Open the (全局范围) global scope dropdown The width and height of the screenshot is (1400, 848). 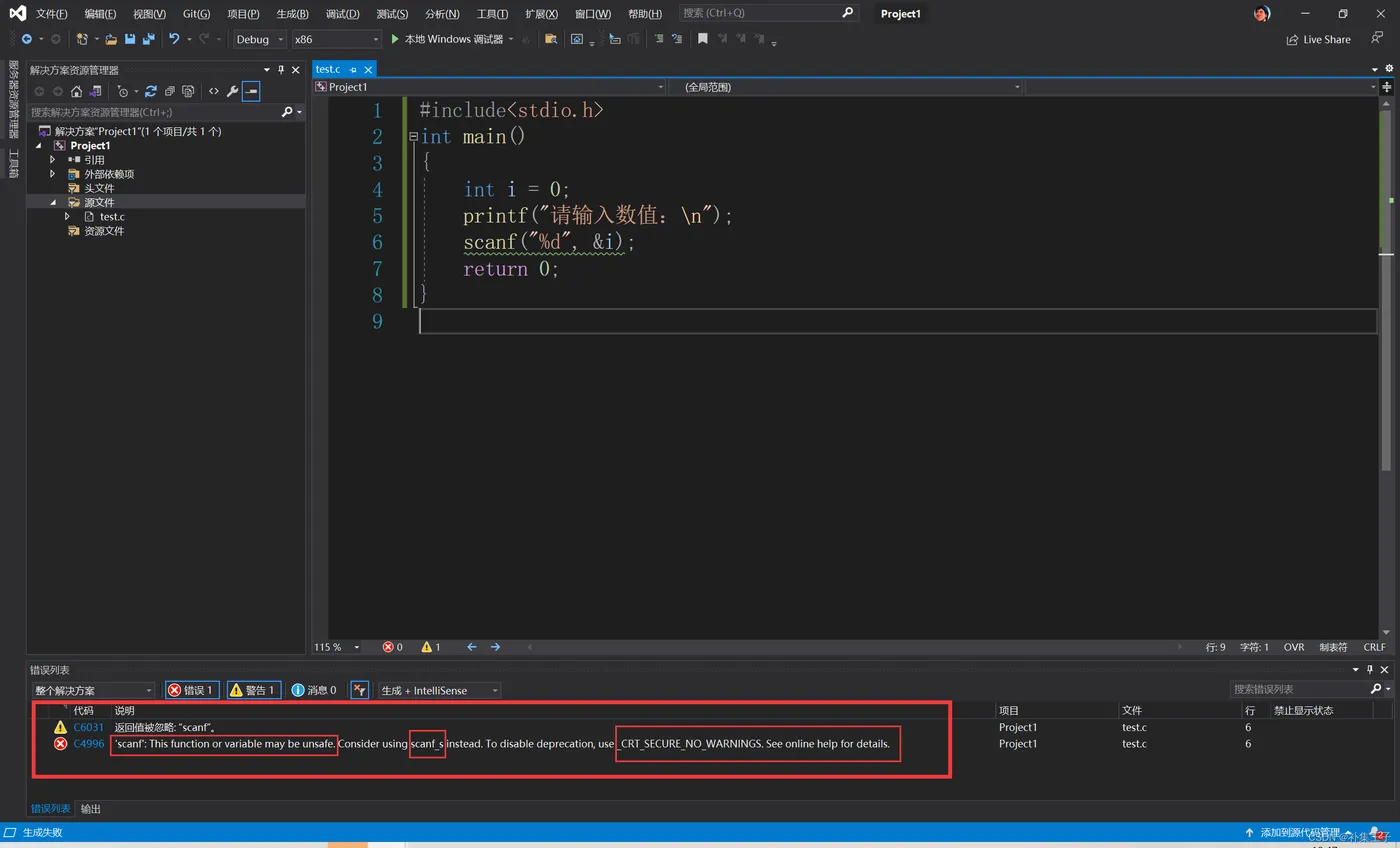pyautogui.click(x=845, y=87)
